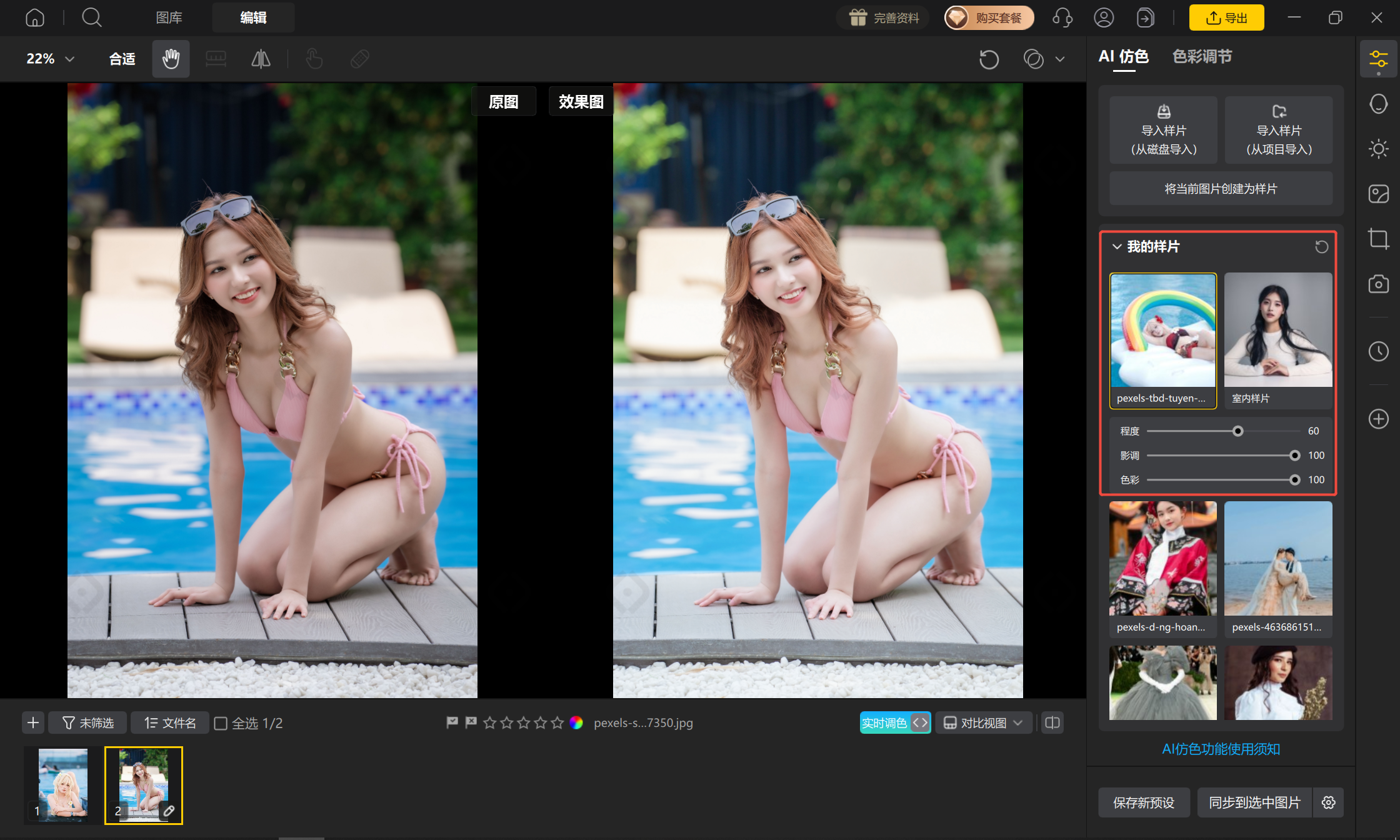Switch to the color adjustment tab
Viewport: 1400px width, 840px height.
click(x=1202, y=57)
